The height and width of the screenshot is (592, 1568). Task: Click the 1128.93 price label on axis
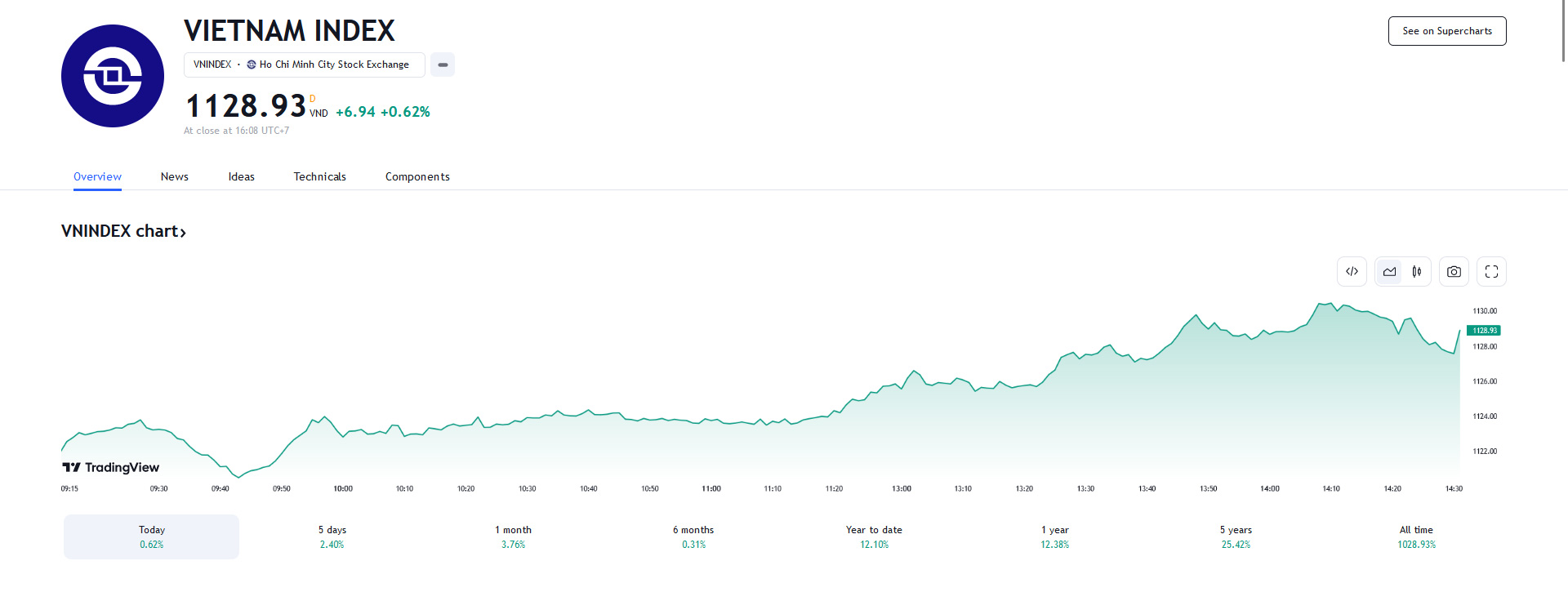1484,331
